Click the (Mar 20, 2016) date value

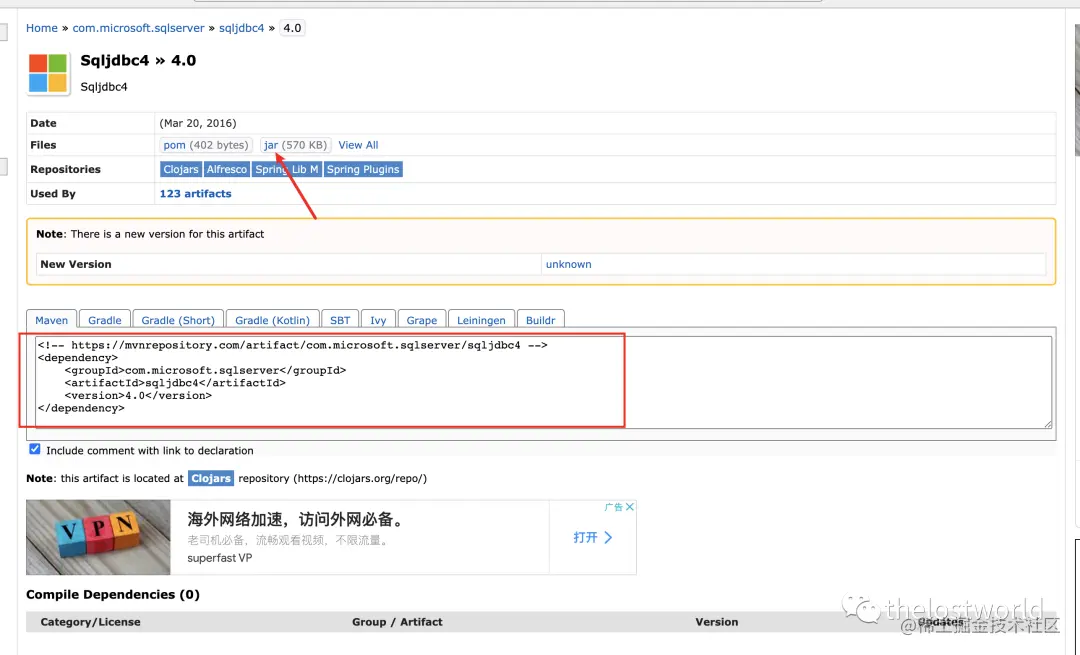click(x=198, y=123)
